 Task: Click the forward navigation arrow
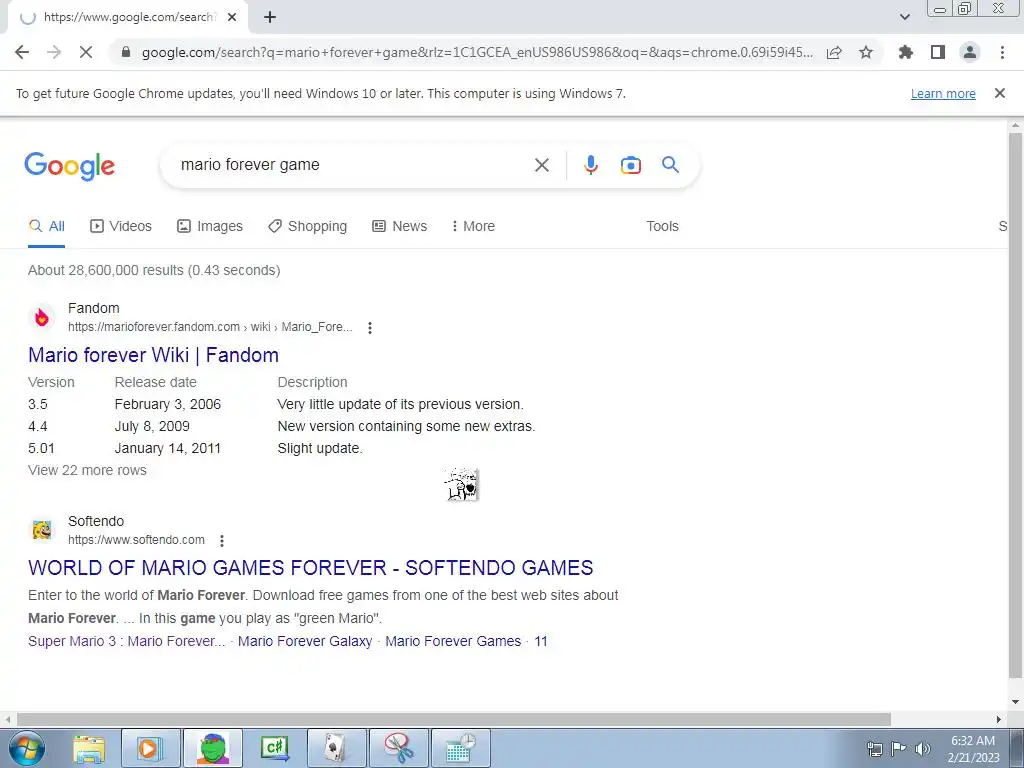click(54, 52)
